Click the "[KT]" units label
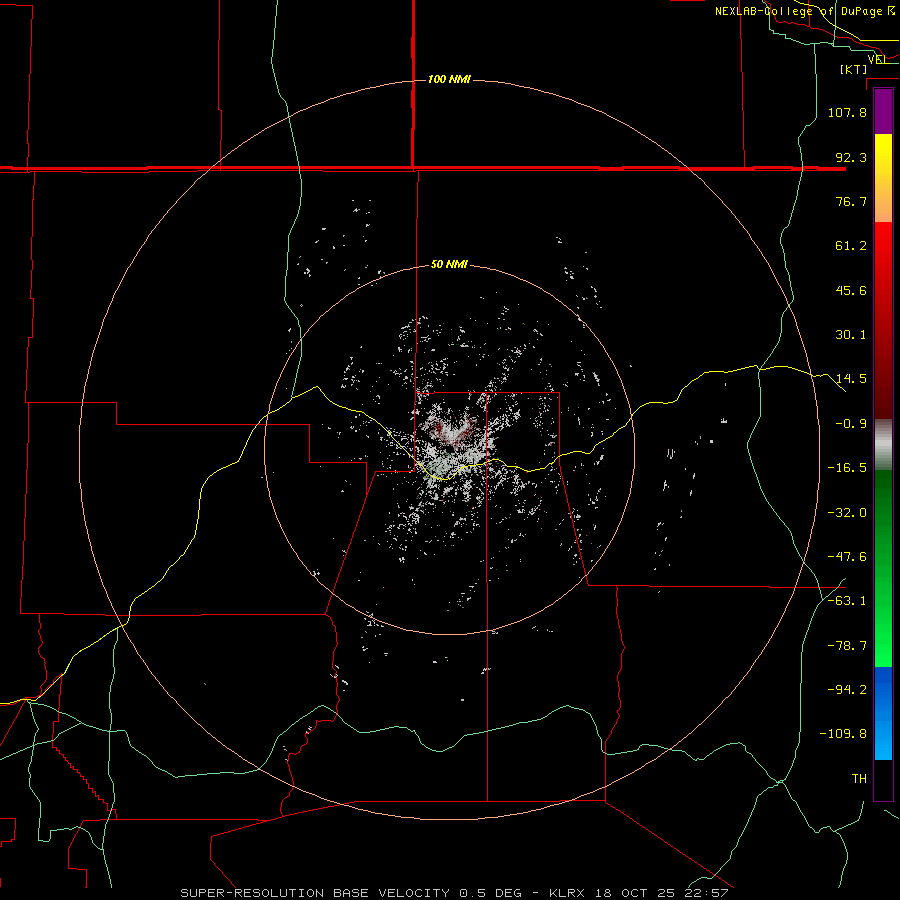This screenshot has width=900, height=900. [x=854, y=69]
